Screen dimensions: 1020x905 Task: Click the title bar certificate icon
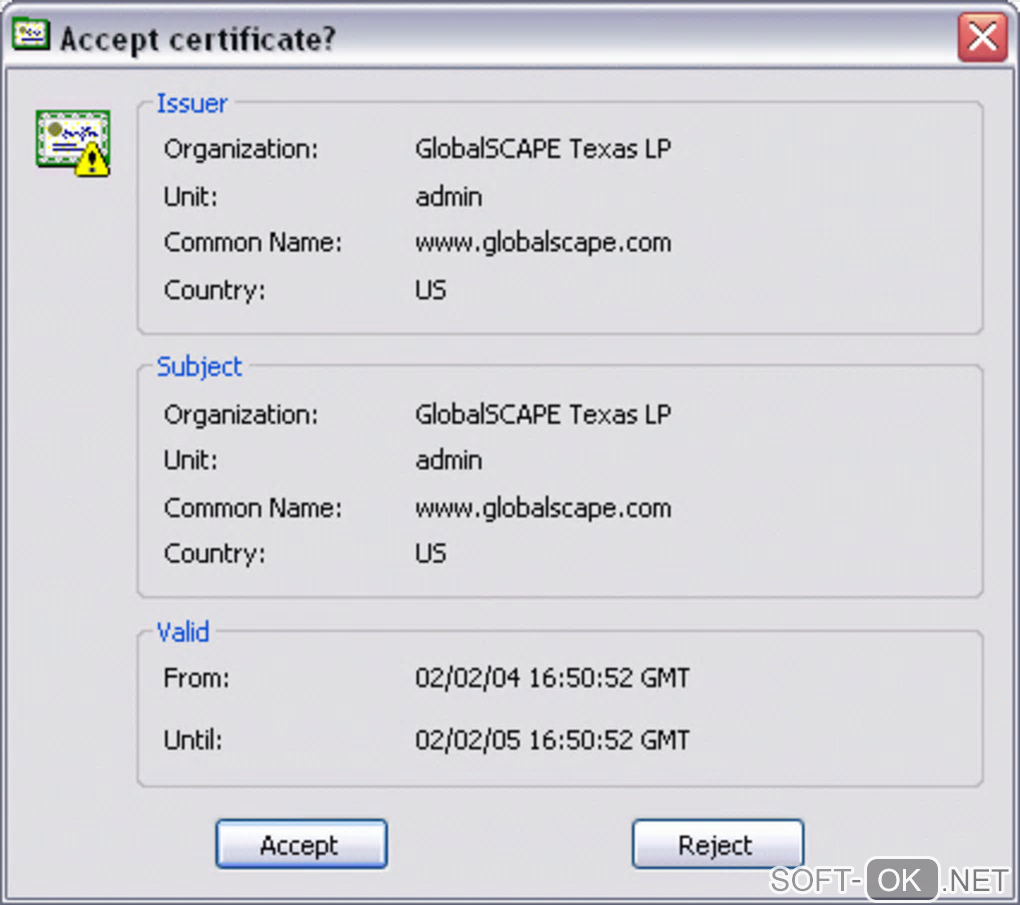[31, 35]
